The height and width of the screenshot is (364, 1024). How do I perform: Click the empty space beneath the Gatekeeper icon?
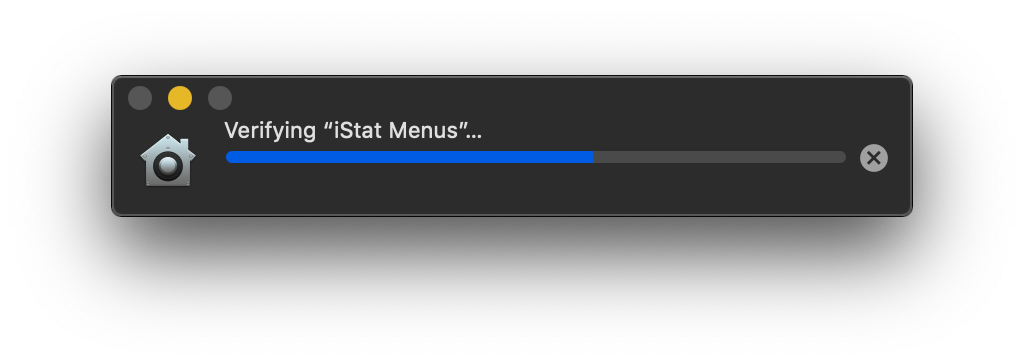coord(168,200)
